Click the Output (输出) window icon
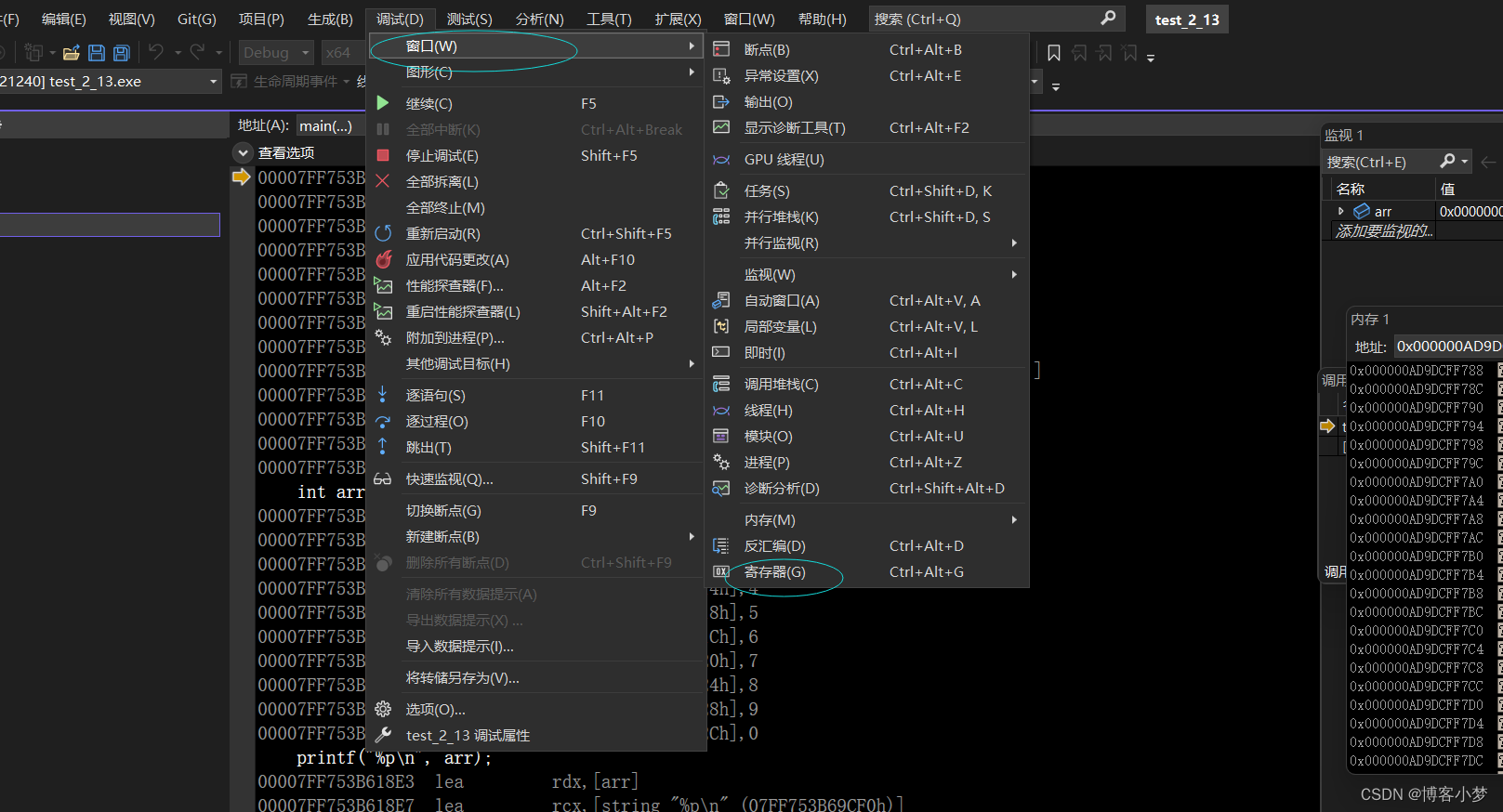The image size is (1503, 812). 721,101
